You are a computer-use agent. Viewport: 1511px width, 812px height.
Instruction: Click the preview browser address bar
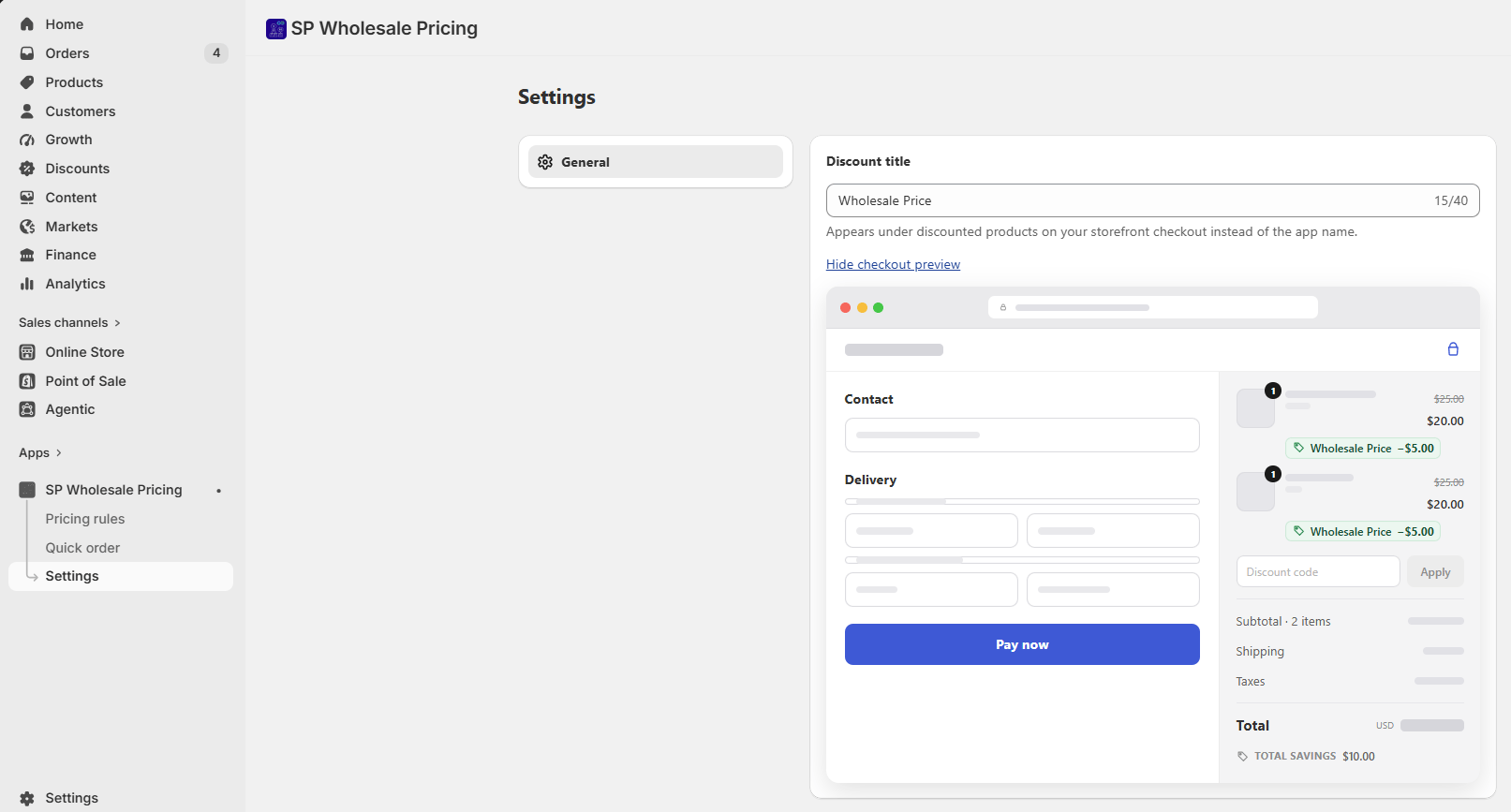(x=1153, y=307)
